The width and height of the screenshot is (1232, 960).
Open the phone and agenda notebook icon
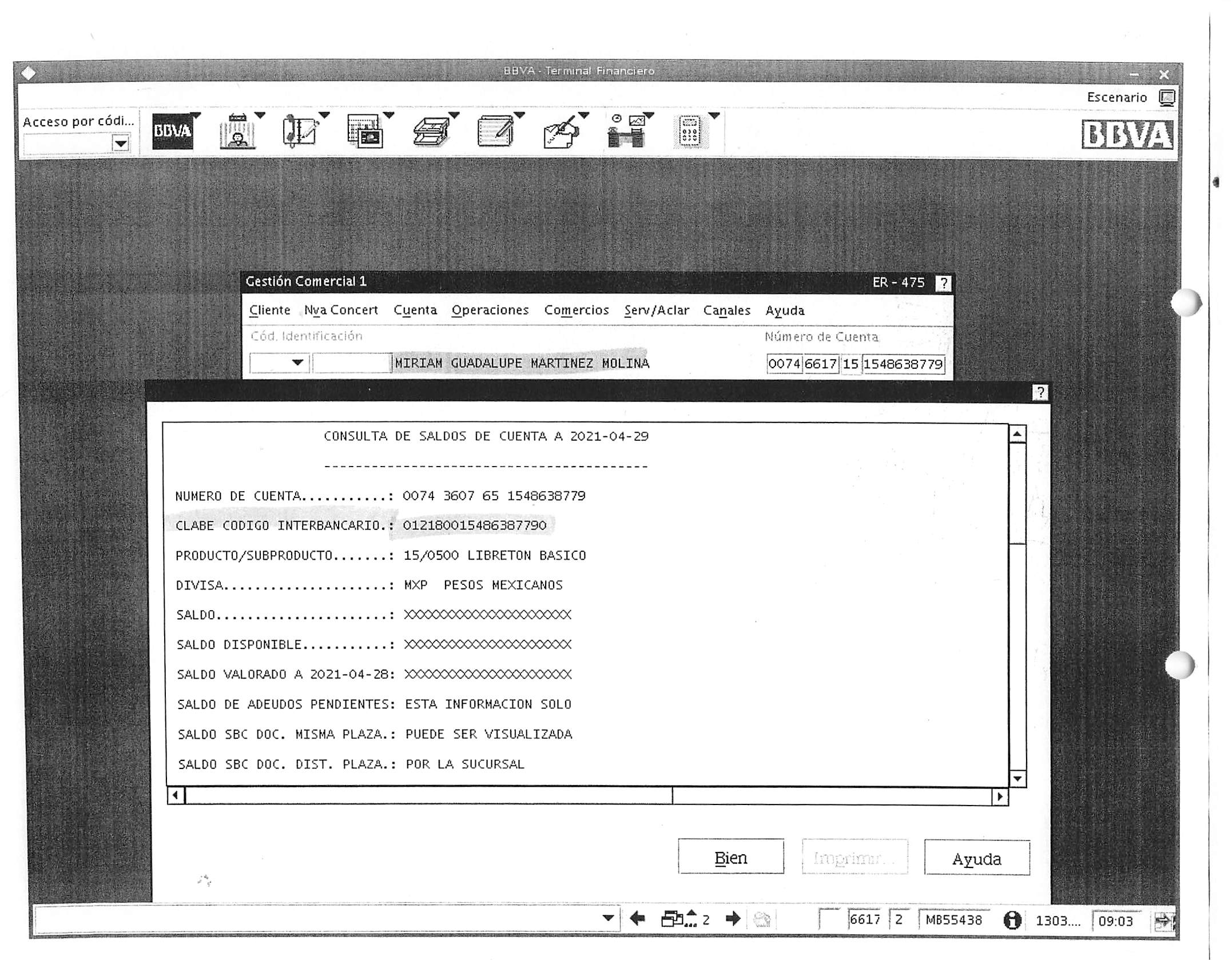300,132
